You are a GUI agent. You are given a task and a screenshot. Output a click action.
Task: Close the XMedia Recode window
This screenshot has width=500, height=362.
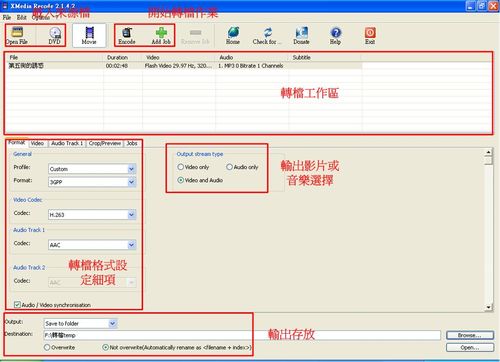[494, 6]
